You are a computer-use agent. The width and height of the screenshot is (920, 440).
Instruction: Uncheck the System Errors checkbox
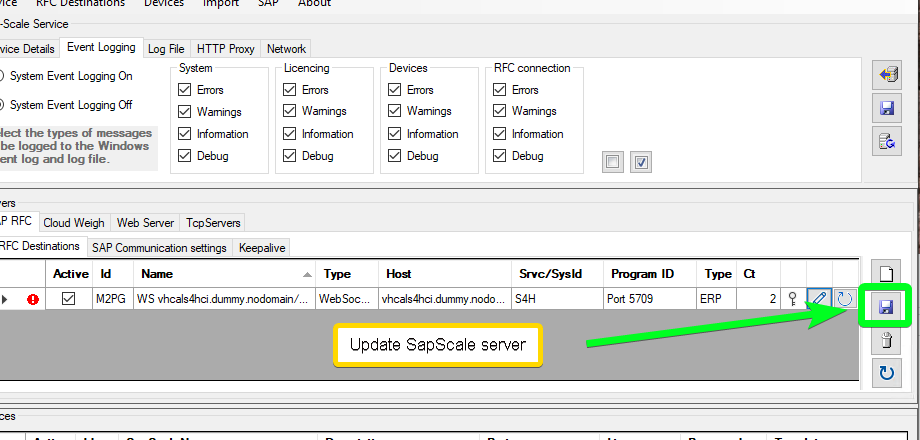[185, 90]
